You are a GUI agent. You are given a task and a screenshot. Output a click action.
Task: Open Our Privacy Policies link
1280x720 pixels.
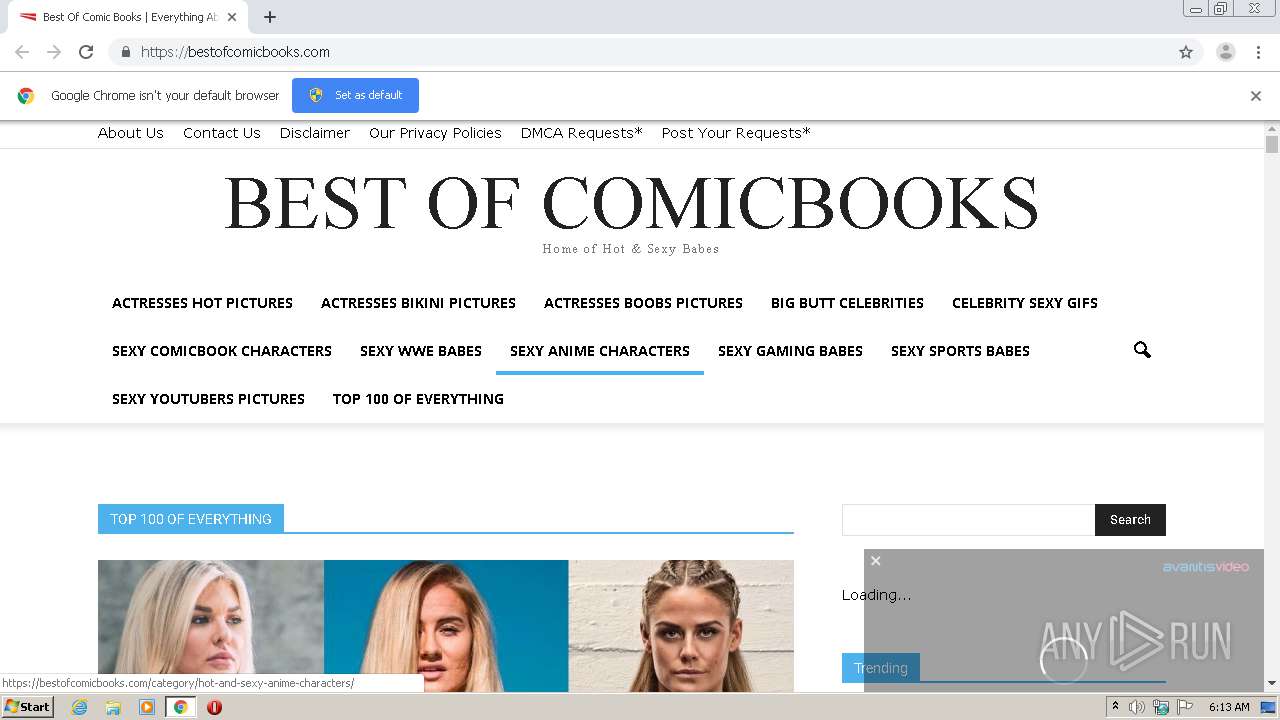click(435, 133)
